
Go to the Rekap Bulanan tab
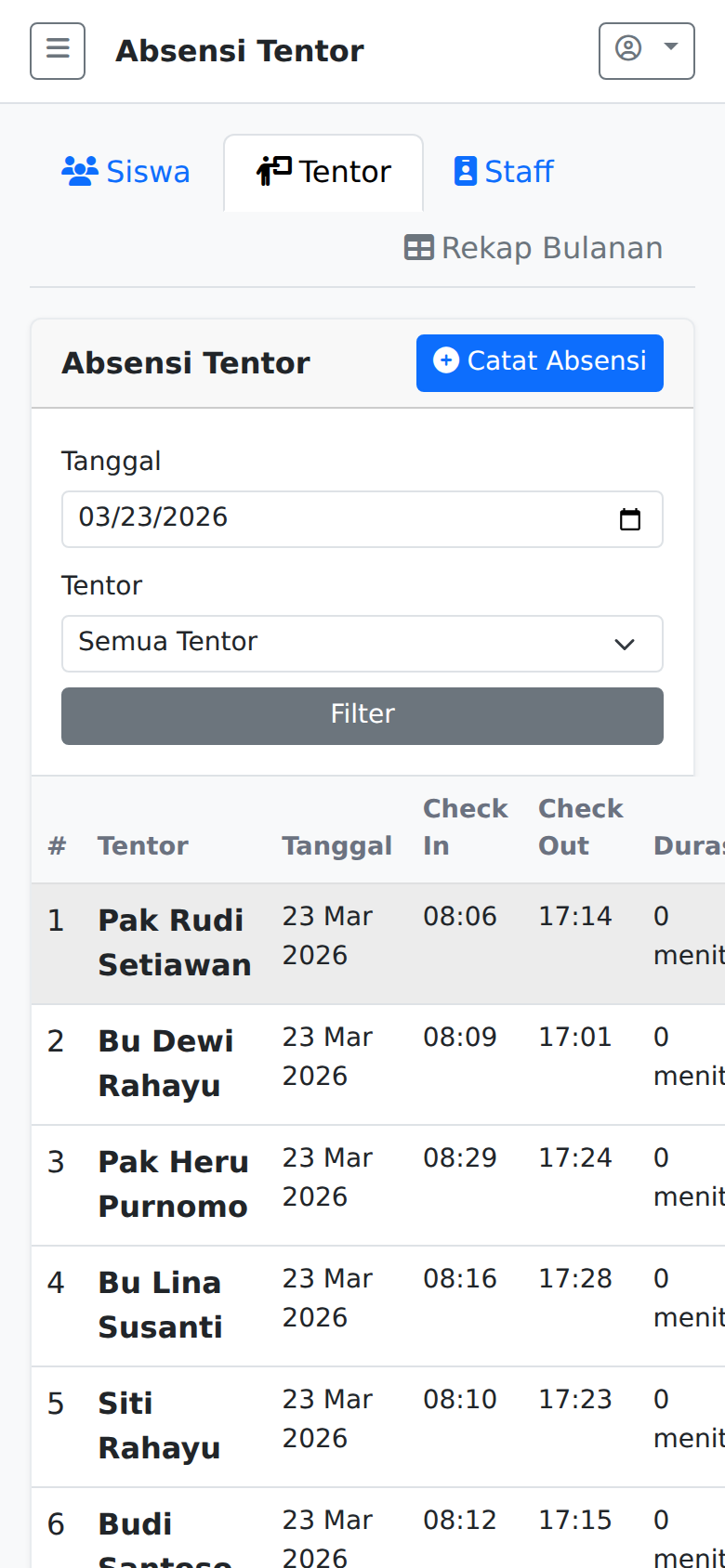(534, 248)
